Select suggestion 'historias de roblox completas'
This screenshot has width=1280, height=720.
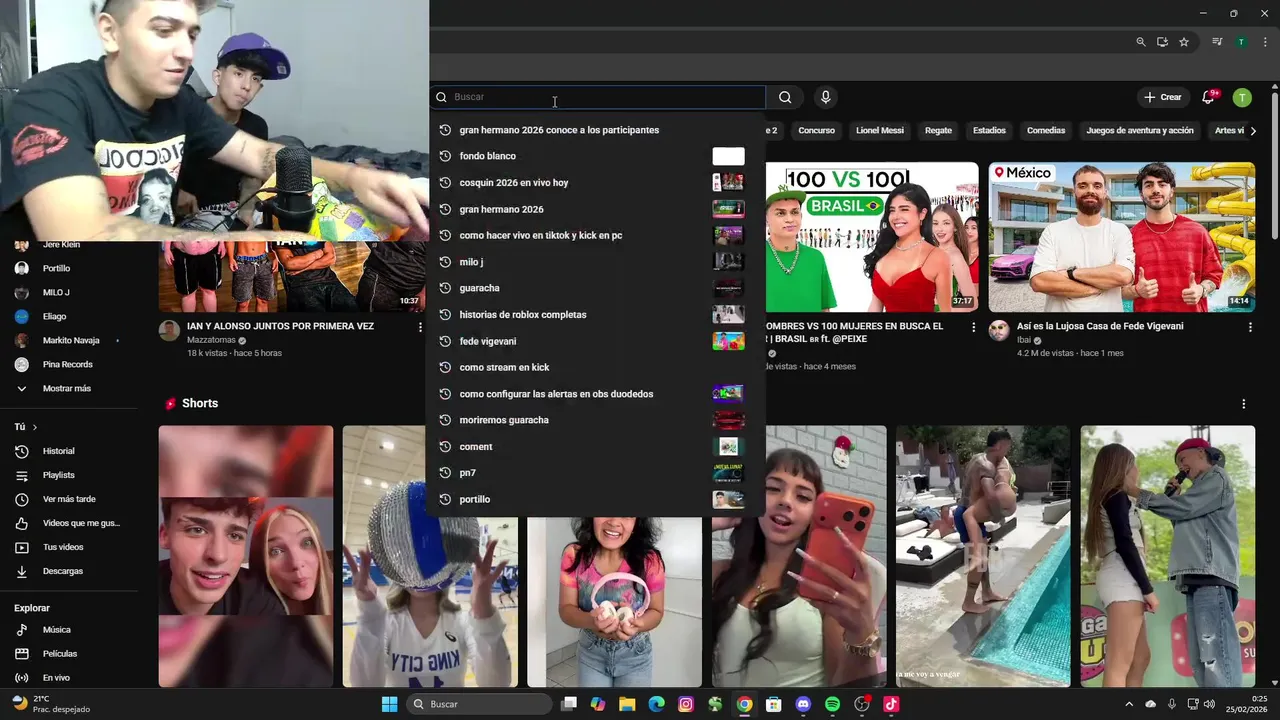coord(596,314)
